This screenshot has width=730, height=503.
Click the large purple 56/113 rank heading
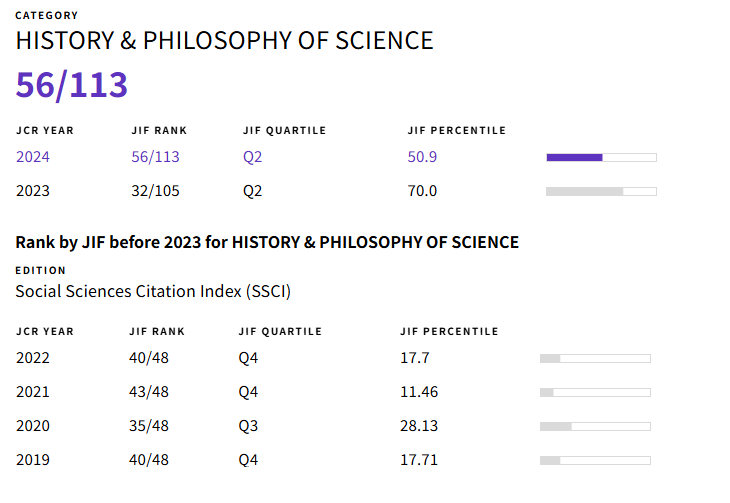tap(72, 86)
